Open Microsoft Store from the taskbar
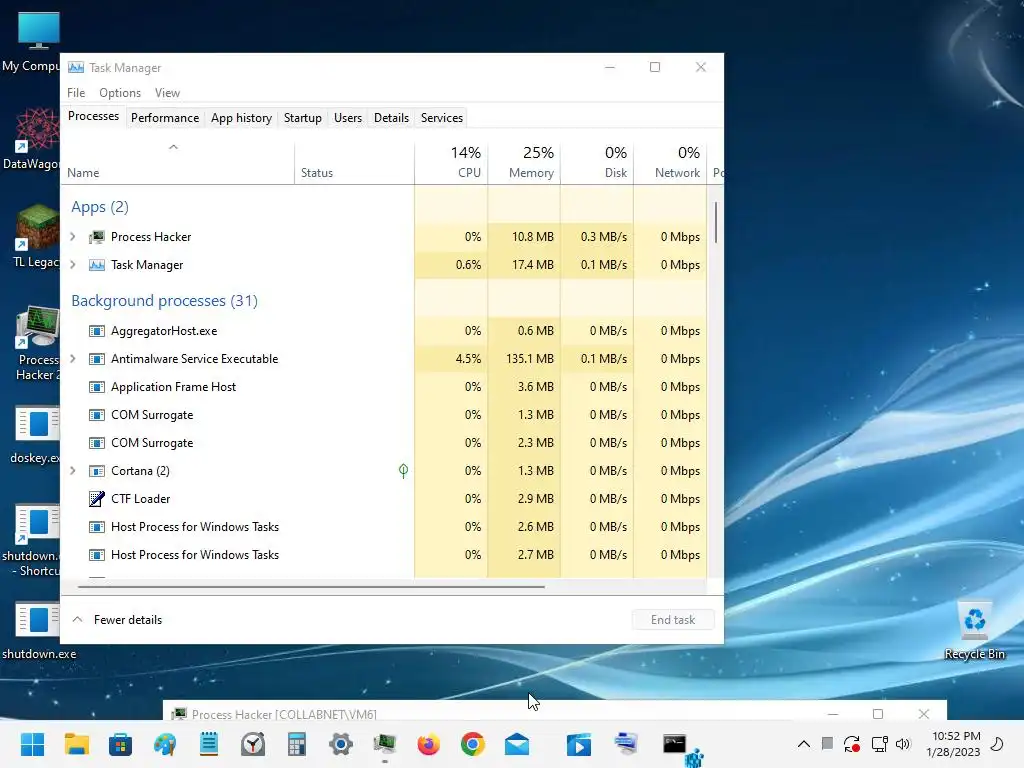 pos(120,744)
